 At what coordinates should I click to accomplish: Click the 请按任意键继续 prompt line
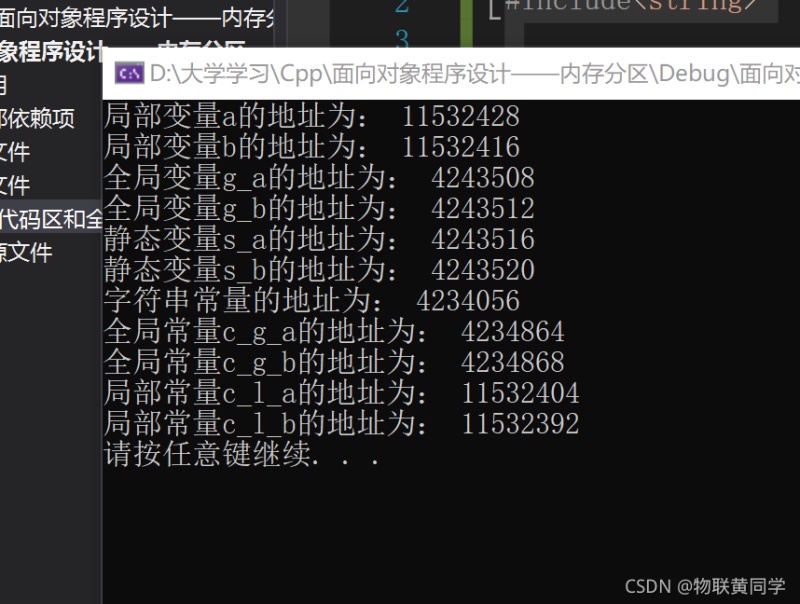pyautogui.click(x=242, y=454)
